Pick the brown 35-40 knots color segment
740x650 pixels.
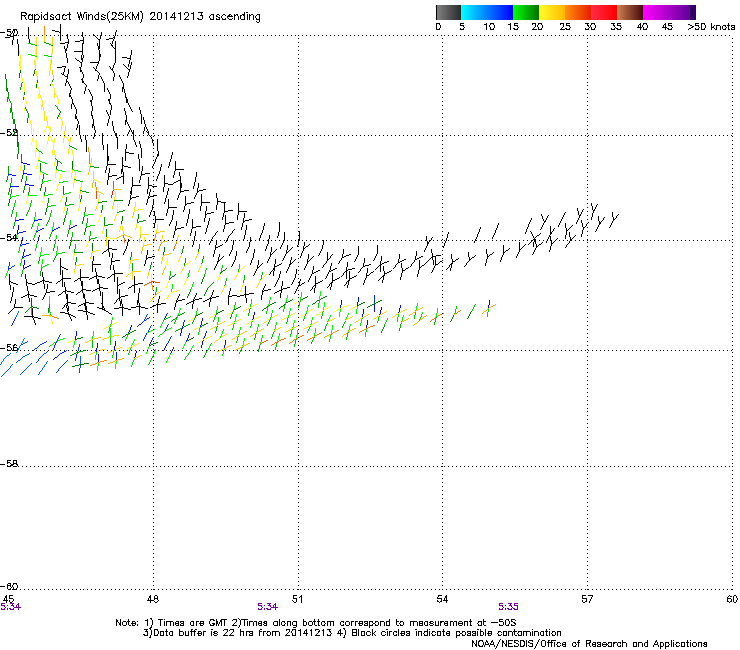[x=630, y=12]
